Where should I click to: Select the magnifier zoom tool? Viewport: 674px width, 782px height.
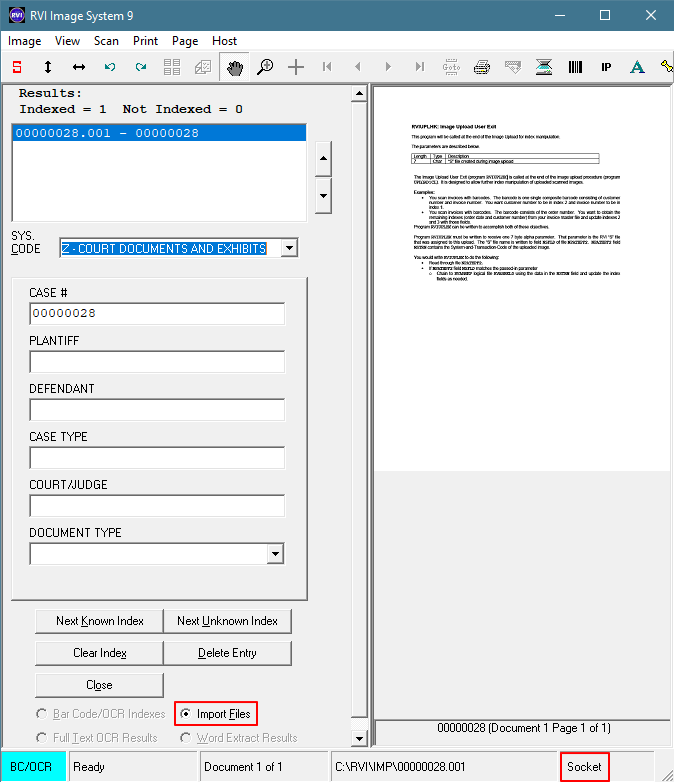coord(265,67)
